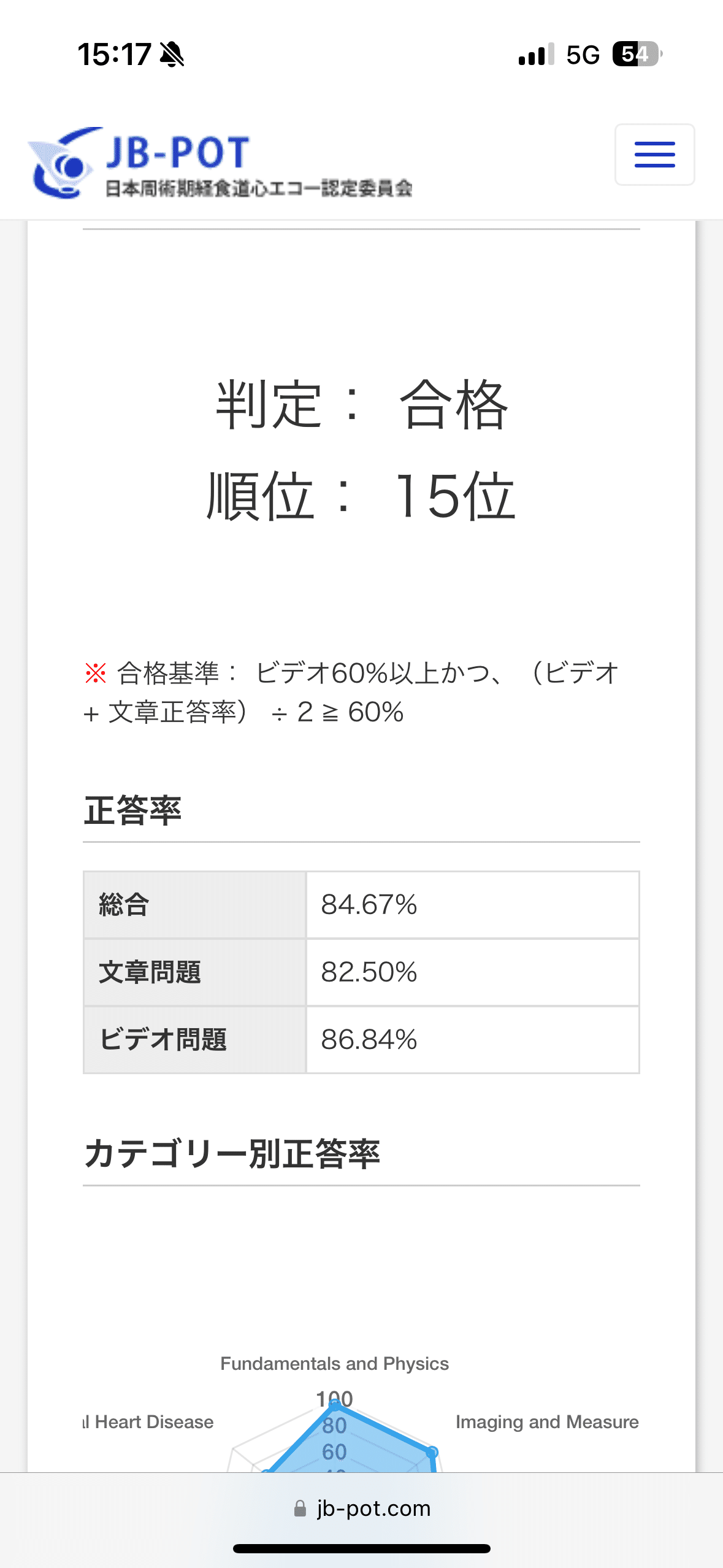The width and height of the screenshot is (723, 1568).
Task: Tap the 総合 84.67% table row
Action: click(361, 905)
